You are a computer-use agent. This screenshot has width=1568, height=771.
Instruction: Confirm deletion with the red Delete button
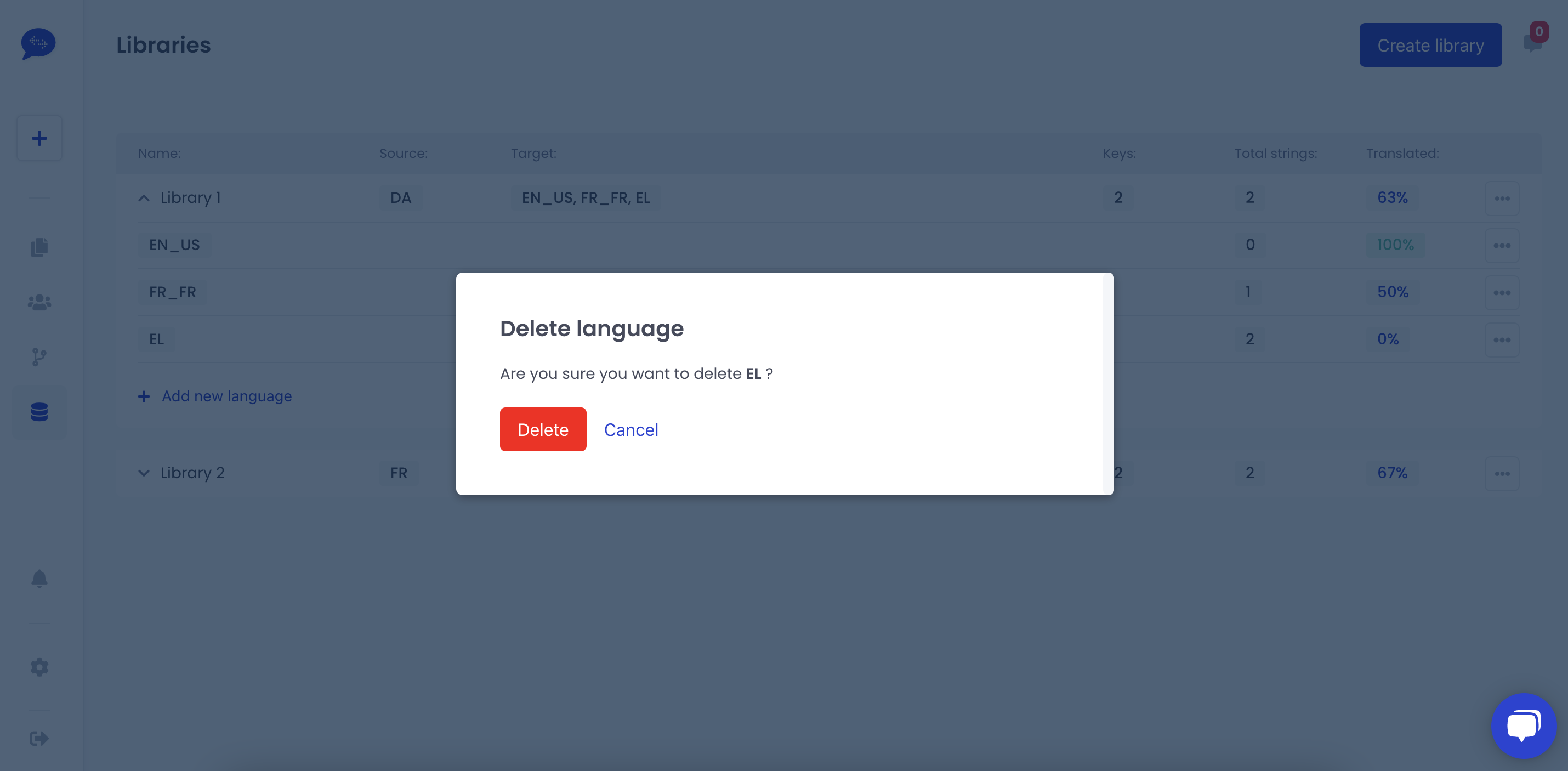[x=542, y=429]
